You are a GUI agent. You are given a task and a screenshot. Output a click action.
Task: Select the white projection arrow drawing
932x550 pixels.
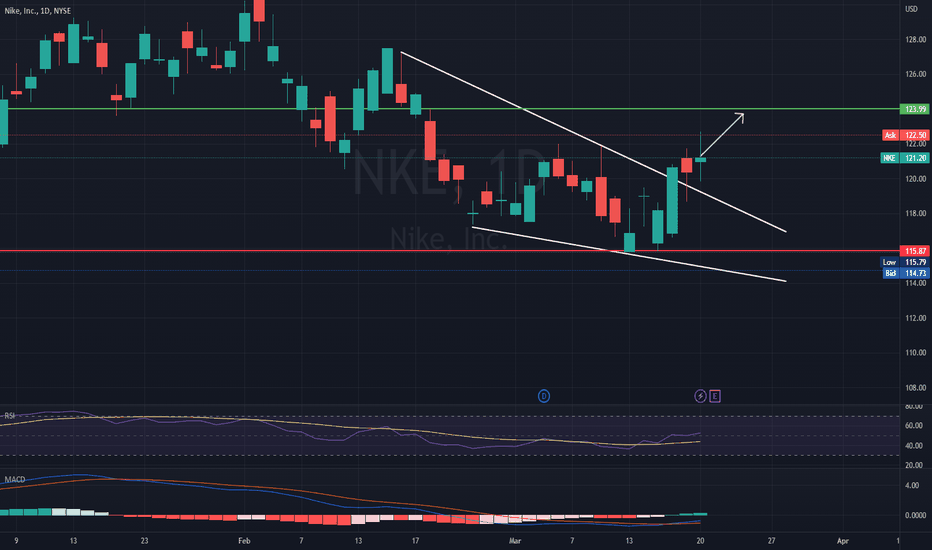[723, 134]
